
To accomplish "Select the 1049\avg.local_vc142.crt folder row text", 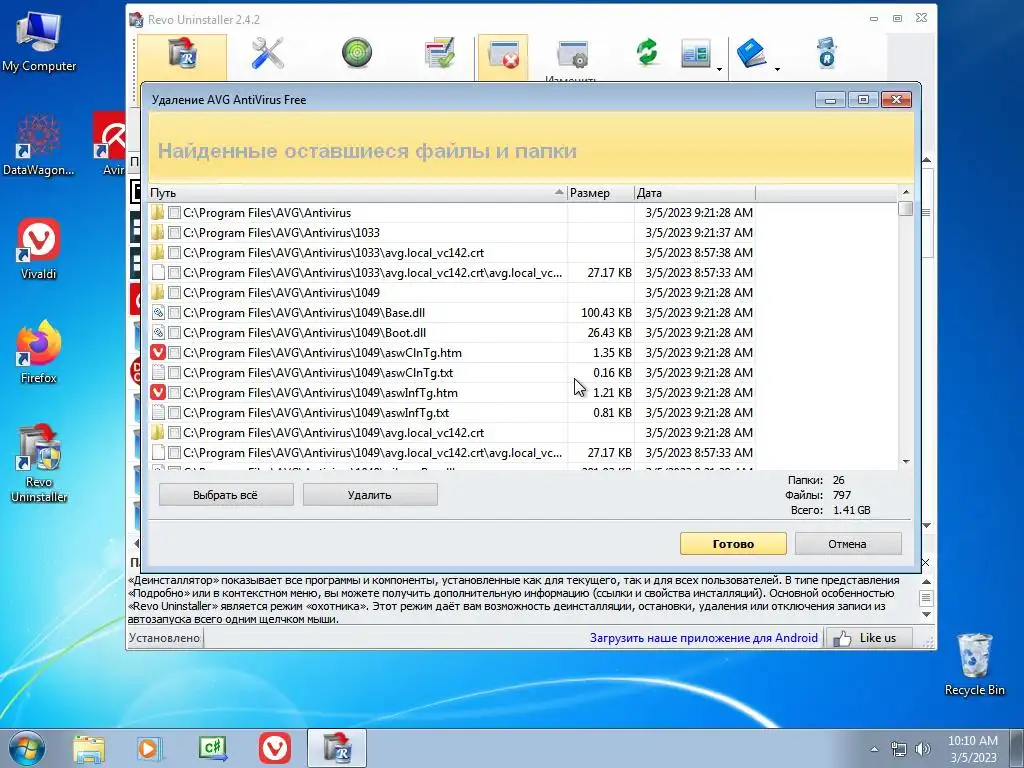I will click(x=334, y=433).
